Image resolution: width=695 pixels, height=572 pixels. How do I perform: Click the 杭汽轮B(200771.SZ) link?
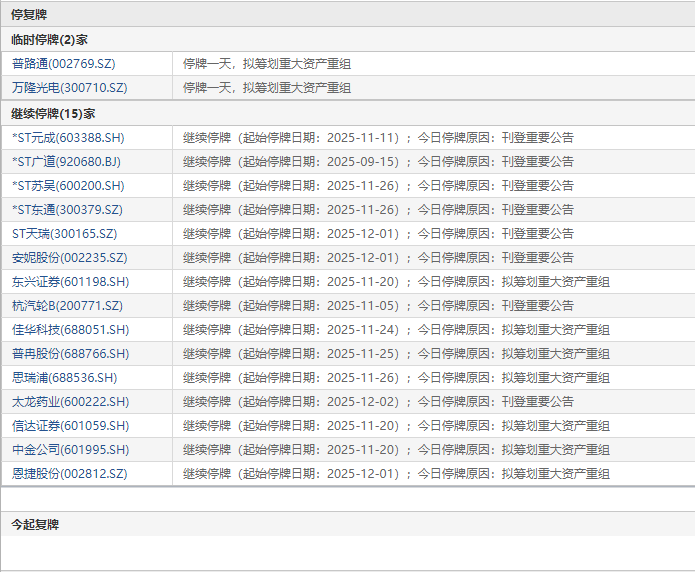(67, 305)
